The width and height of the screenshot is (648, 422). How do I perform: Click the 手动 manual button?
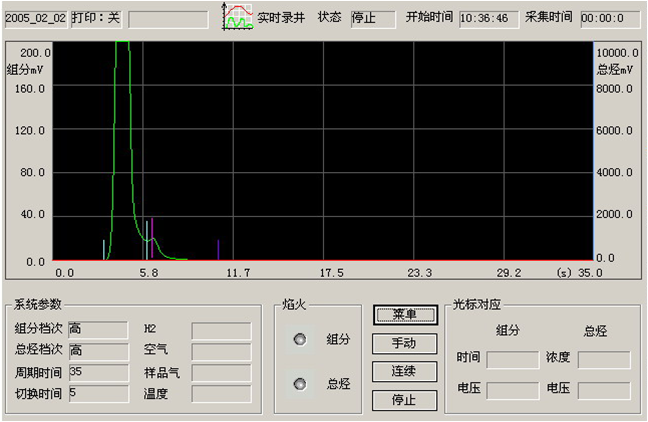coord(405,343)
